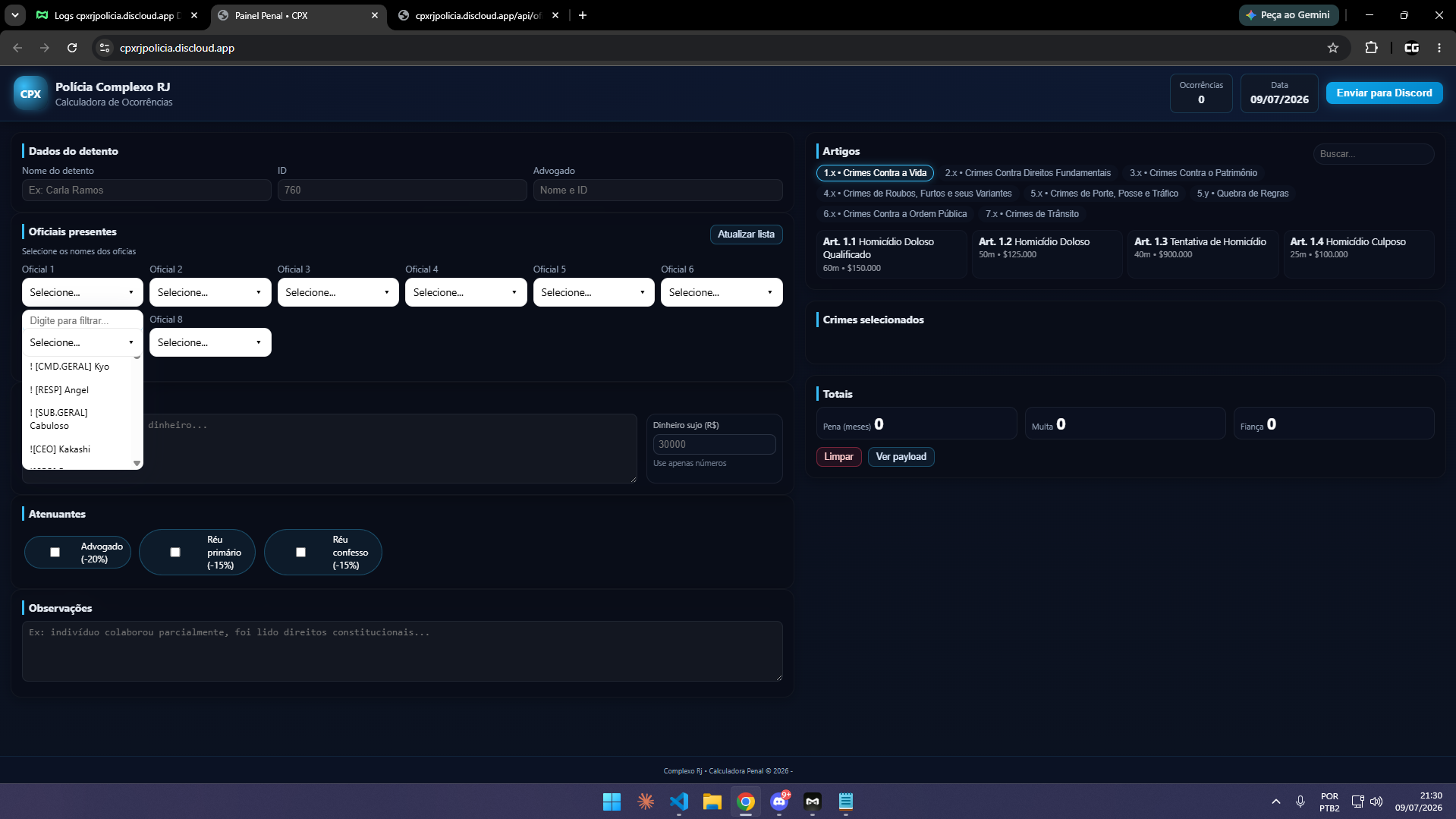View site information icon in address bar
This screenshot has width=1456, height=819.
(x=105, y=48)
